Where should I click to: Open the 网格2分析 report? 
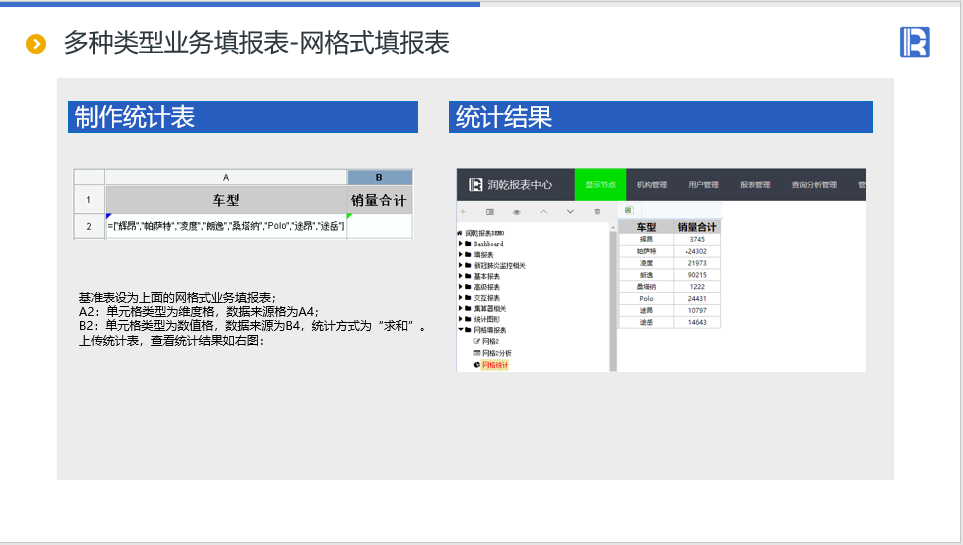pyautogui.click(x=496, y=353)
